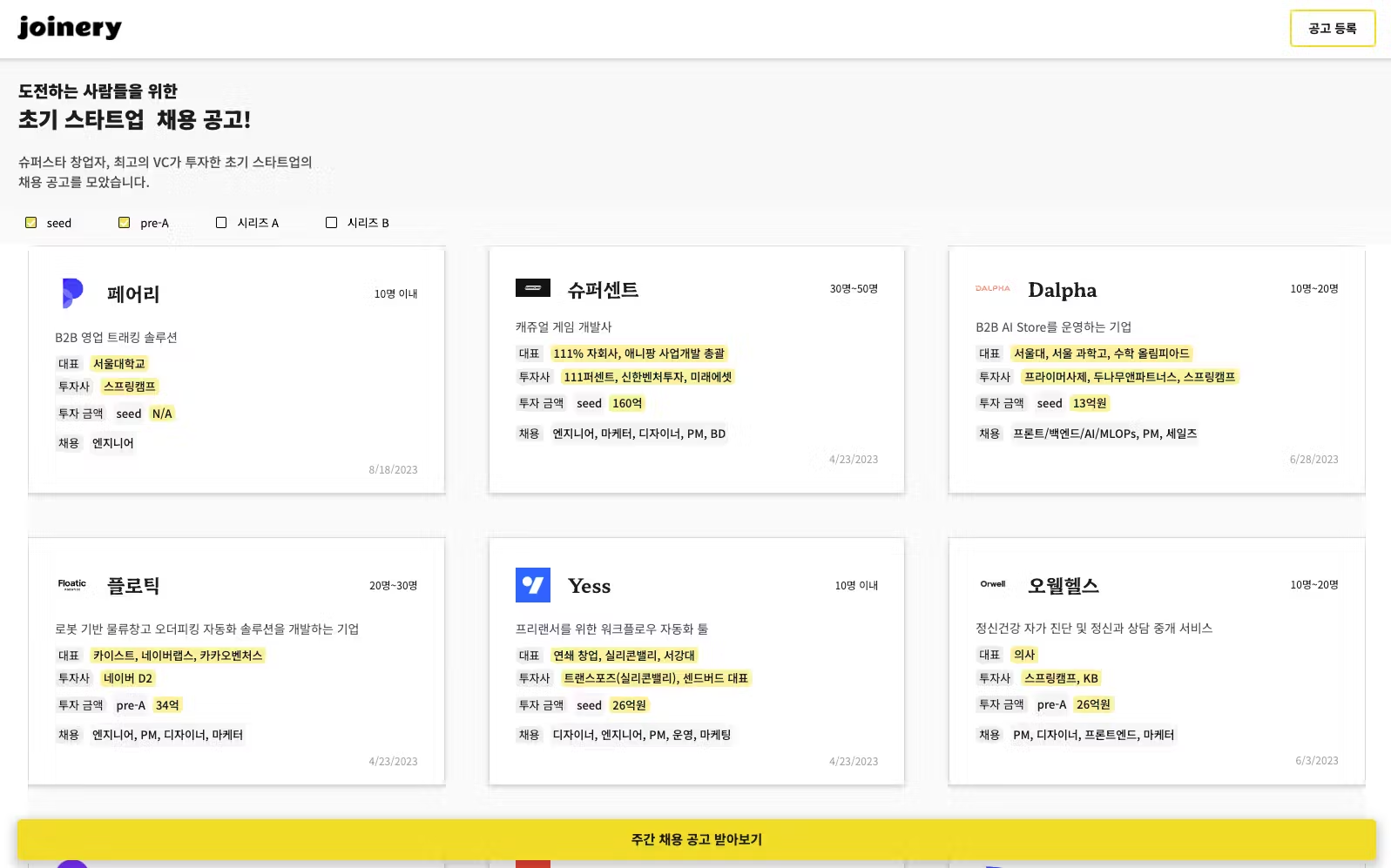The height and width of the screenshot is (868, 1391).
Task: Click the 주간 채용 공고 받아보기 button
Action: coord(696,839)
